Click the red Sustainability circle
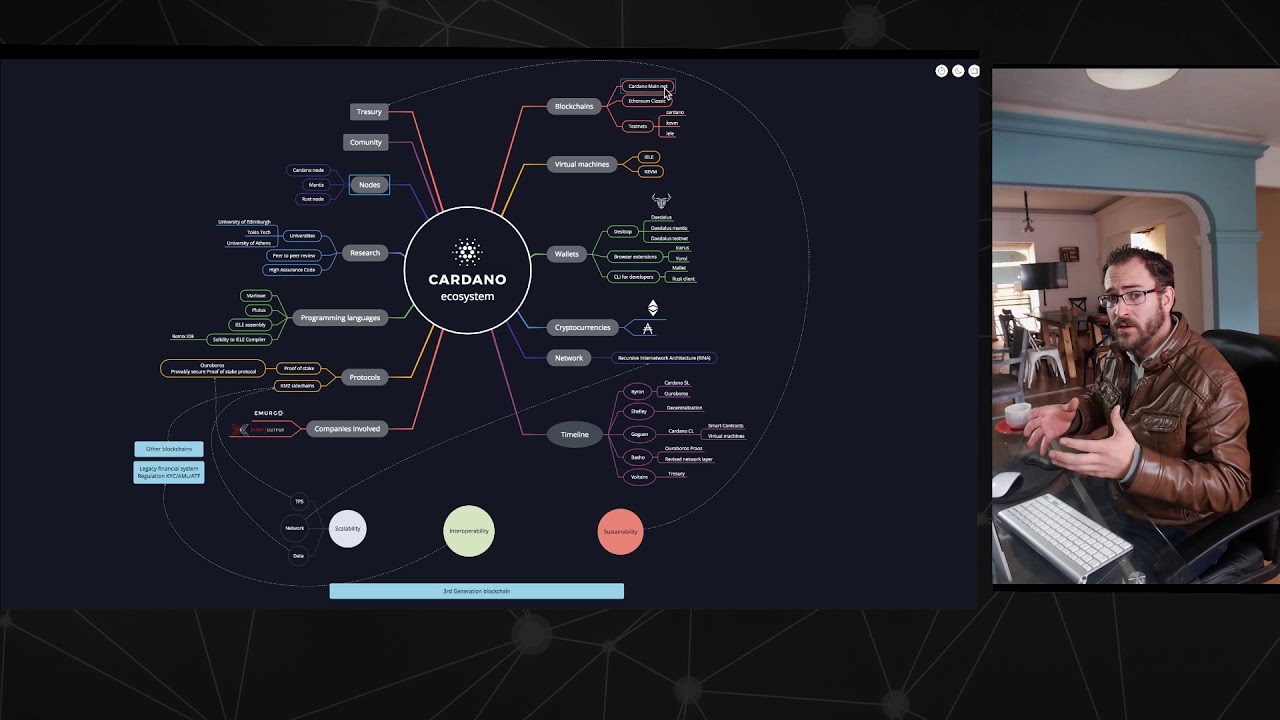Screen dimensions: 1280x720 coord(620,531)
